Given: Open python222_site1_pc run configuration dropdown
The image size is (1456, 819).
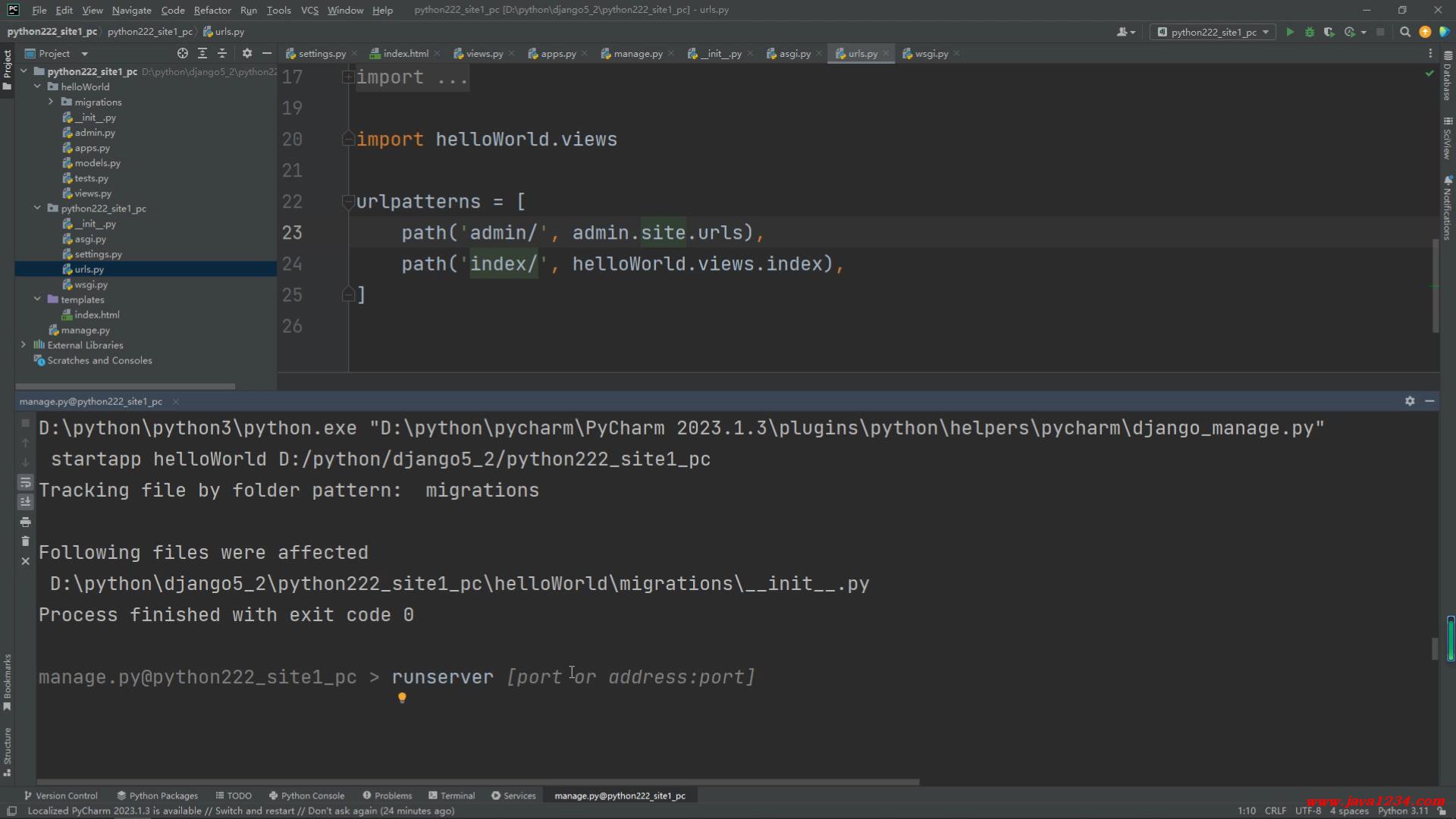Looking at the screenshot, I should click(1213, 32).
